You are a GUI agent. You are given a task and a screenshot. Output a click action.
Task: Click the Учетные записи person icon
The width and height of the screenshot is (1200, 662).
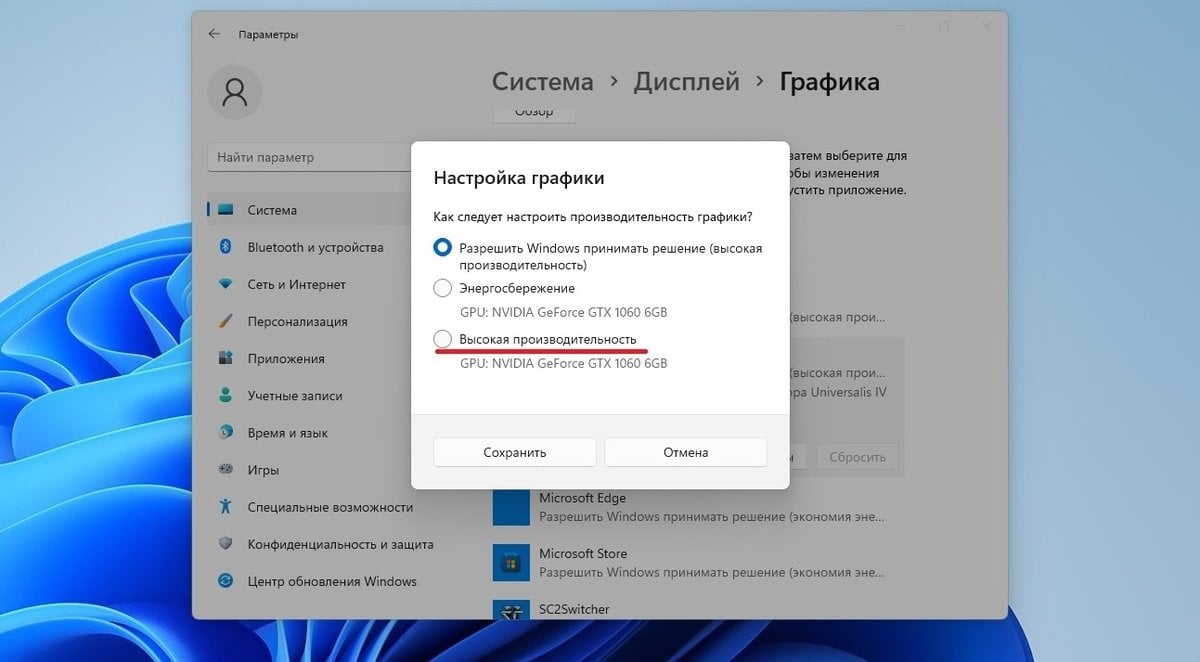[x=226, y=395]
